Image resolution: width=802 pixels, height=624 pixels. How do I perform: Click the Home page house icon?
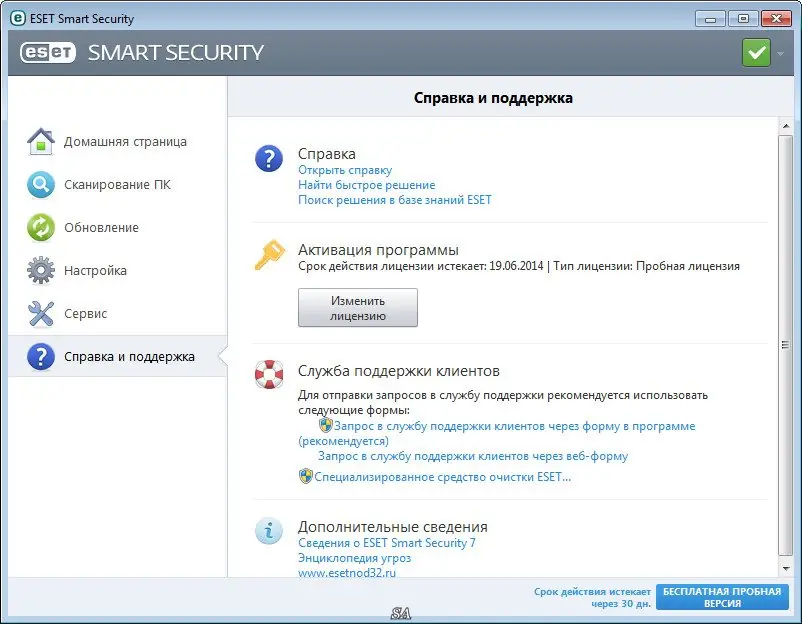(x=40, y=142)
